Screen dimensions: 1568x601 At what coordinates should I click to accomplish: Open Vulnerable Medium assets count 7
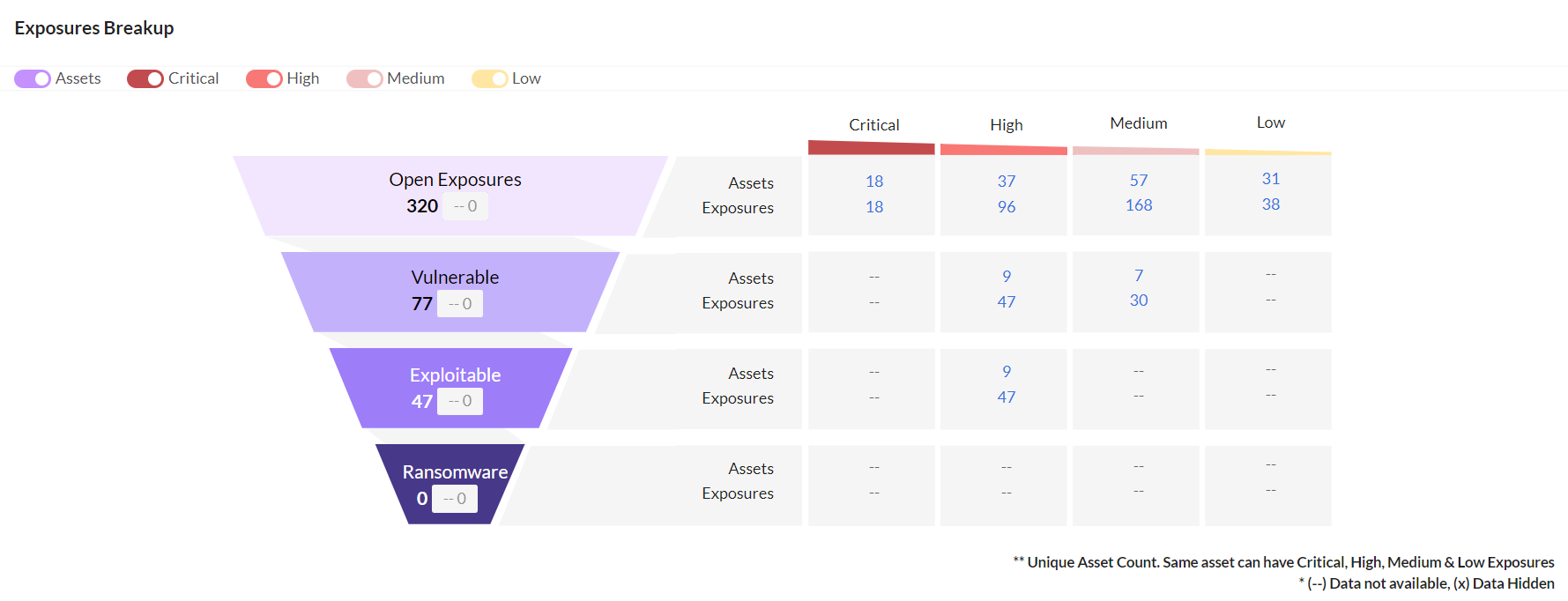[1139, 276]
